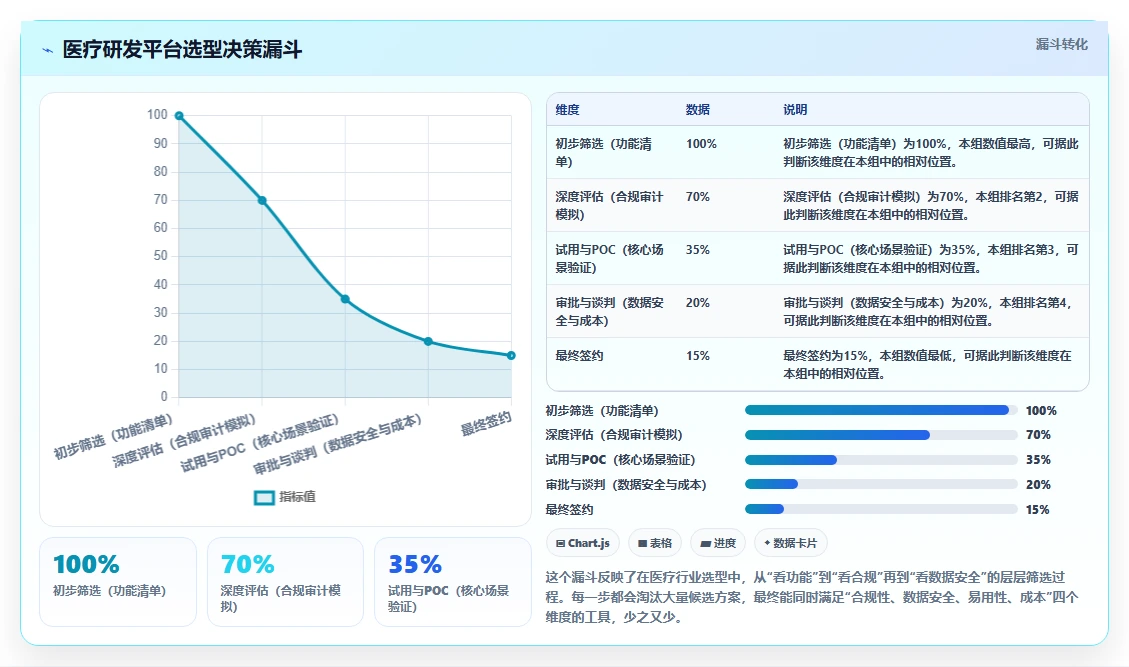Open the 35% 试用与POC data card

[x=453, y=582]
